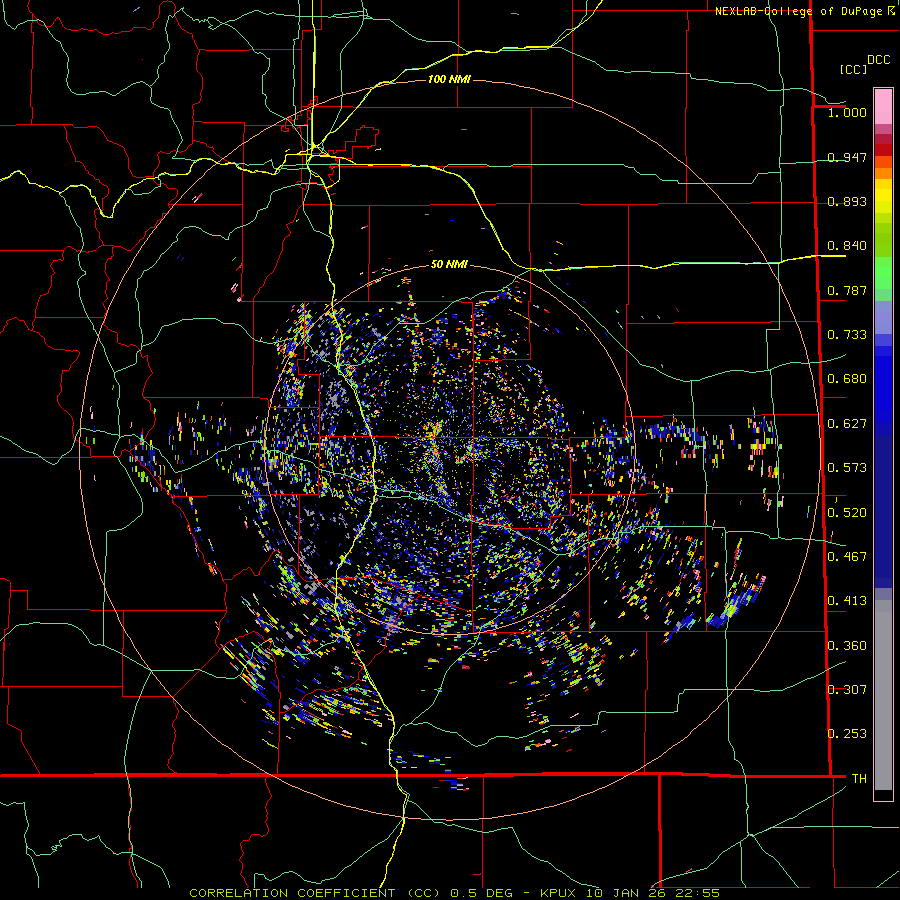The width and height of the screenshot is (900, 900).
Task: Select the 0.467 scale value
Action: [847, 557]
